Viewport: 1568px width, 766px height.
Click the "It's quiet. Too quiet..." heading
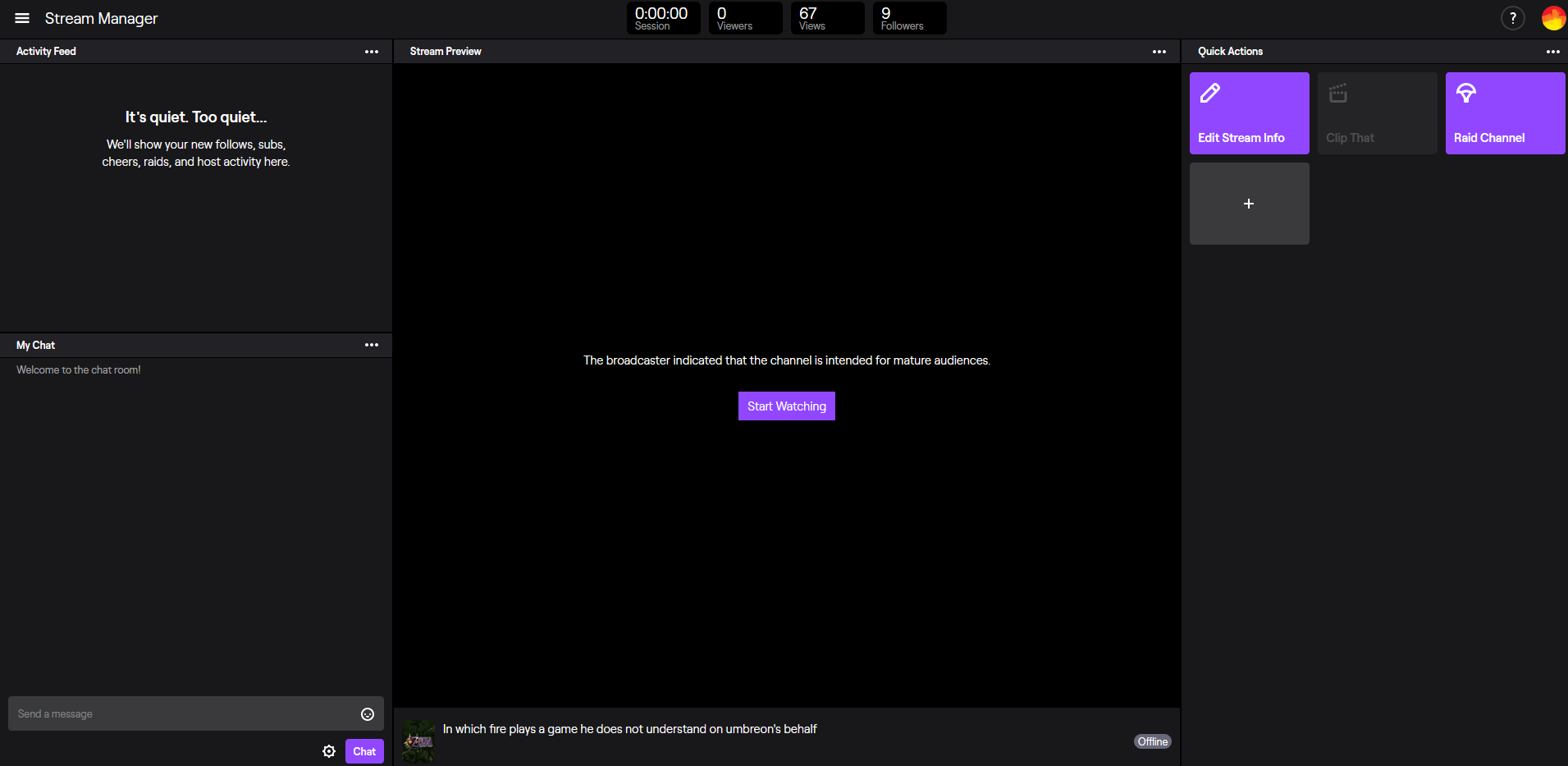click(x=196, y=117)
